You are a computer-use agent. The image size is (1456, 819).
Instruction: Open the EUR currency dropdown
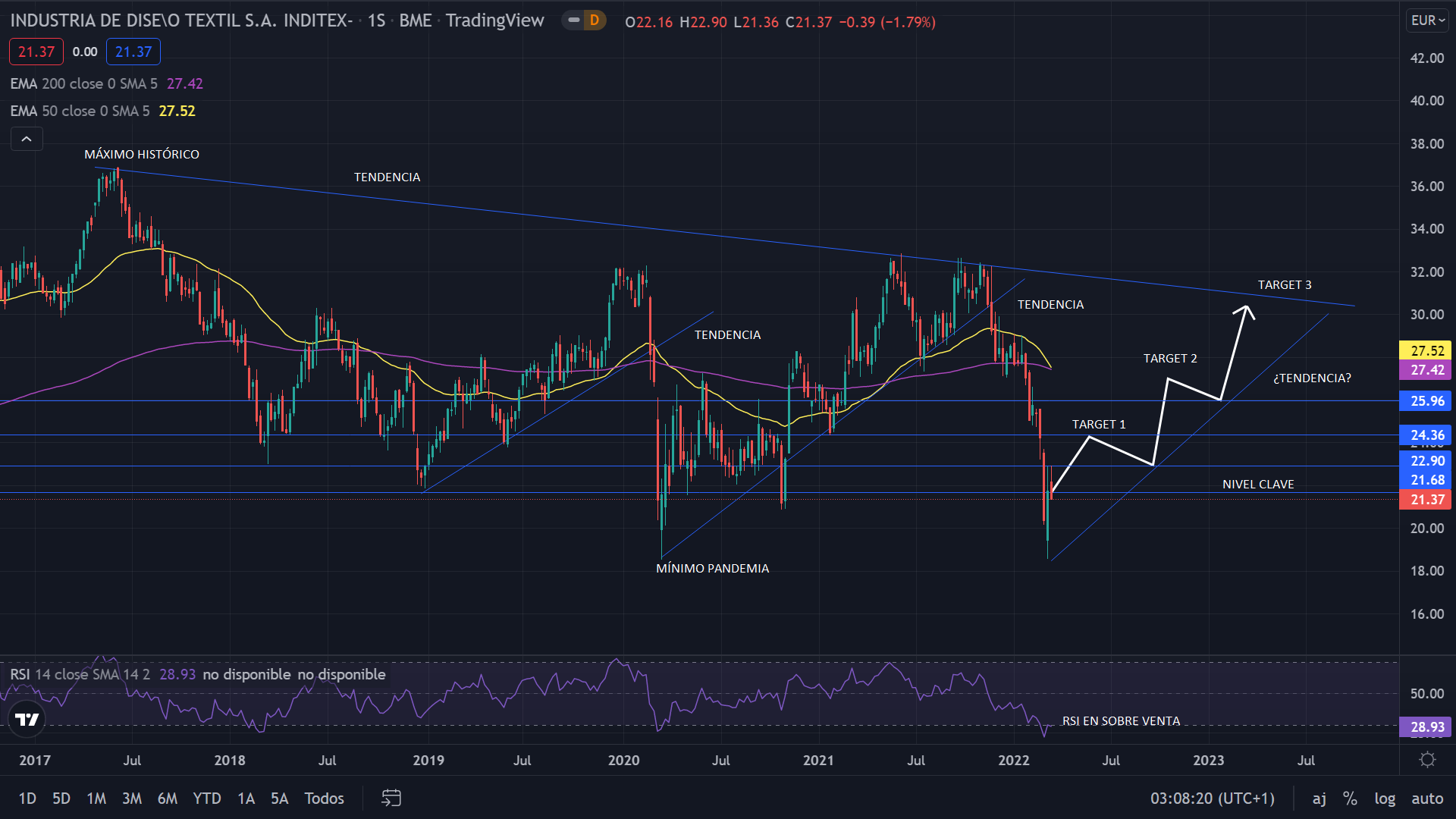click(x=1427, y=20)
